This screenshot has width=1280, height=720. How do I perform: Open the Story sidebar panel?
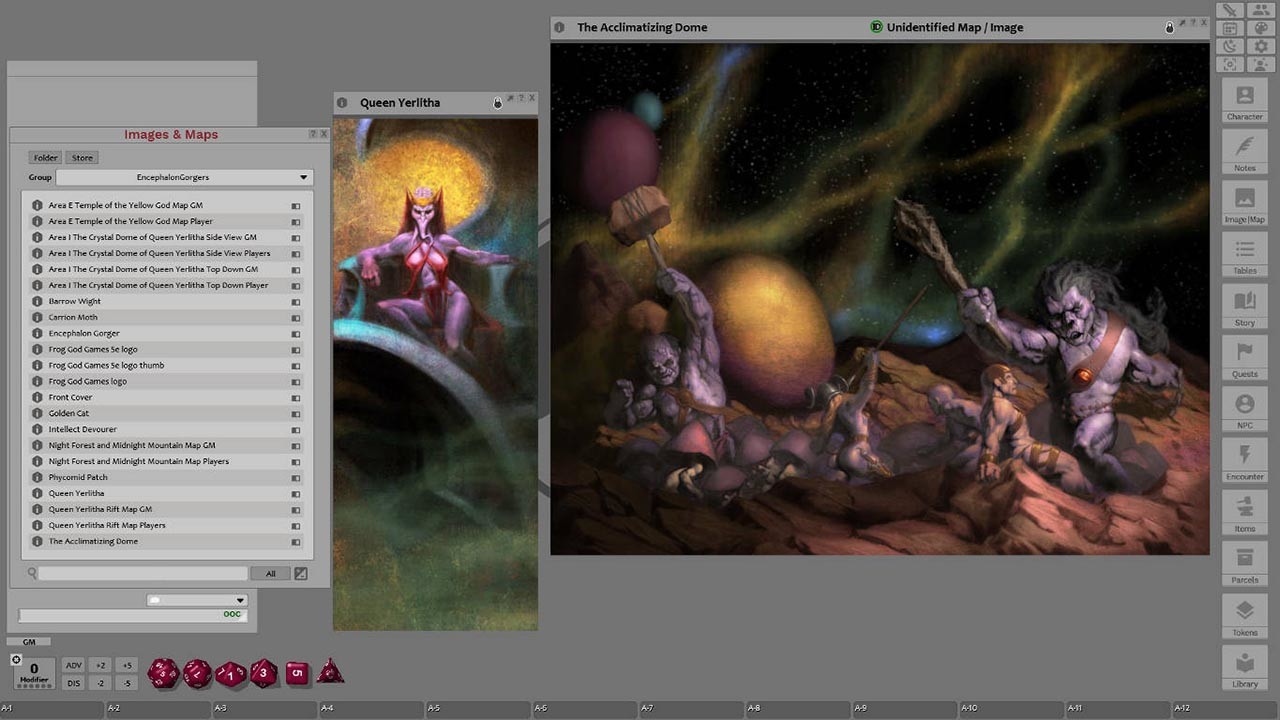coord(1244,307)
